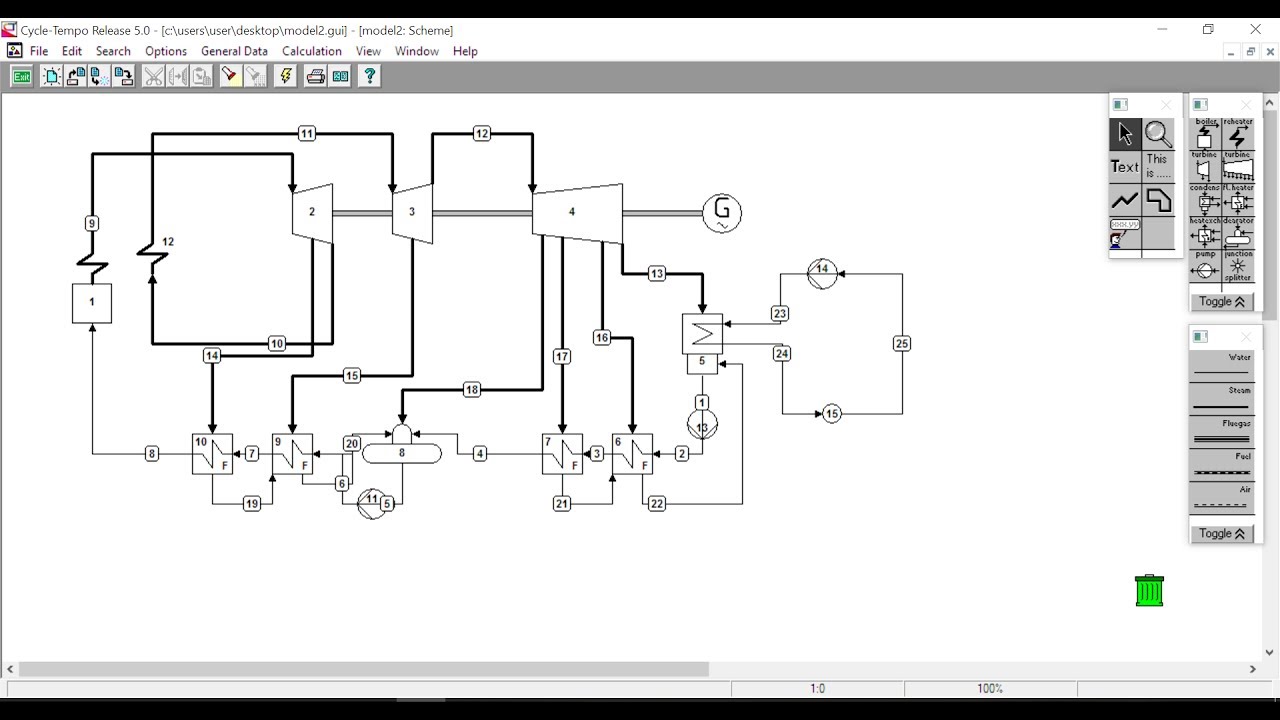Click the horizontal scrollbar right arrow
This screenshot has height=720, width=1280.
1252,669
